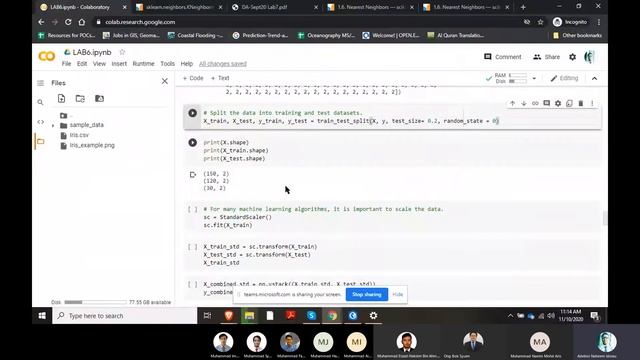Open iris.csv in Files panel
Image resolution: width=640 pixels, height=360 pixels.
pyautogui.click(x=79, y=135)
